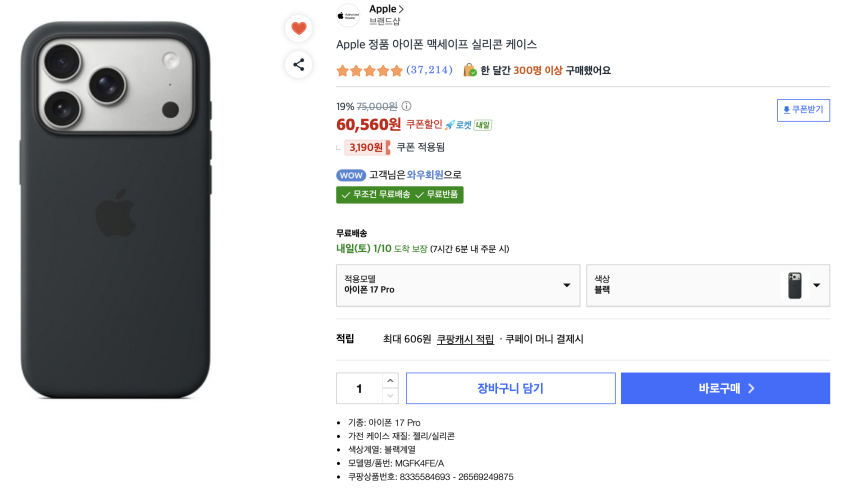Image resolution: width=849 pixels, height=489 pixels.
Task: Click the Apple brand logo icon
Action: pyautogui.click(x=348, y=14)
